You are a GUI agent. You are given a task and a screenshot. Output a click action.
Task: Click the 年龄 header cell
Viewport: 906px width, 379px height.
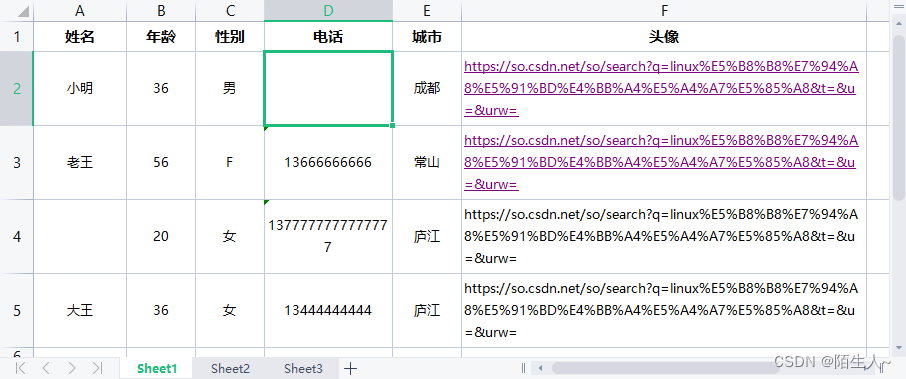(161, 37)
